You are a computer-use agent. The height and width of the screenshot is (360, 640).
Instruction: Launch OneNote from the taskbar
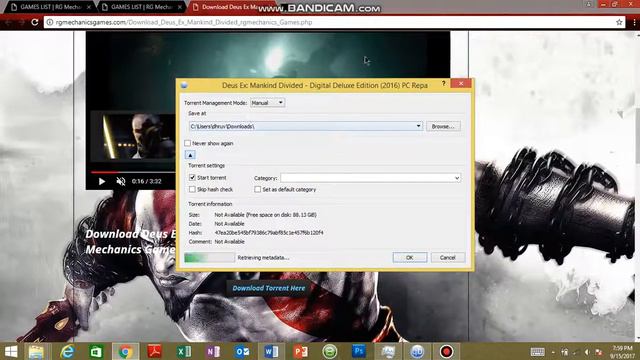[213, 351]
